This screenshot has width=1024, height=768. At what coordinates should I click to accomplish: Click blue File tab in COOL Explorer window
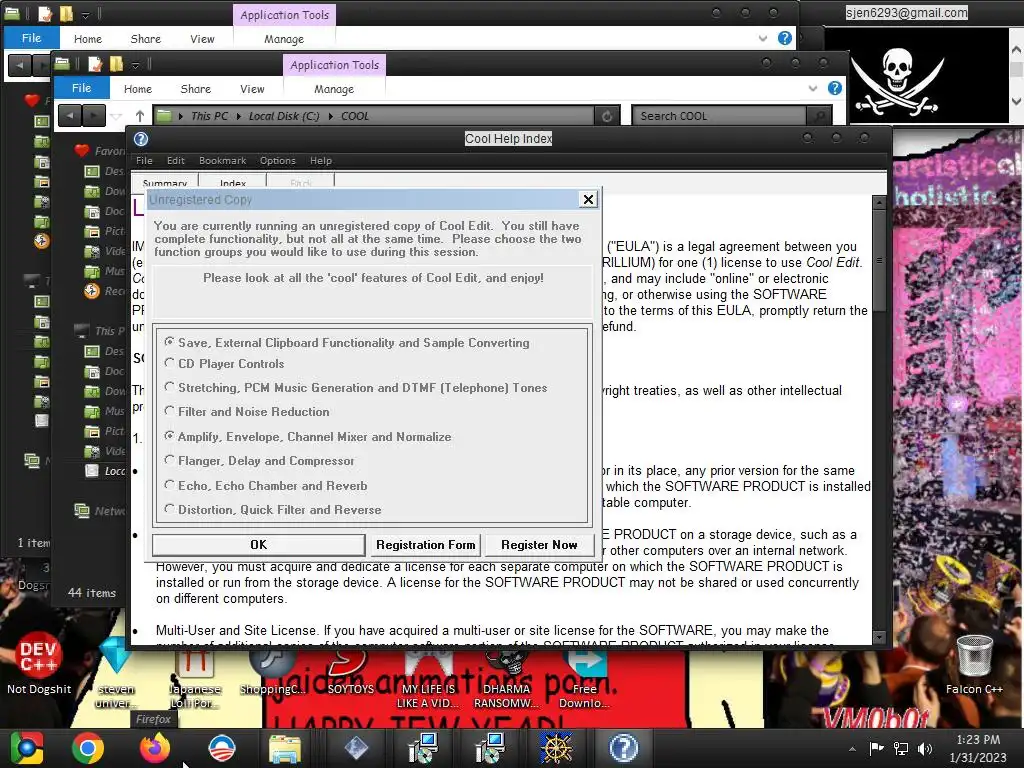(81, 88)
